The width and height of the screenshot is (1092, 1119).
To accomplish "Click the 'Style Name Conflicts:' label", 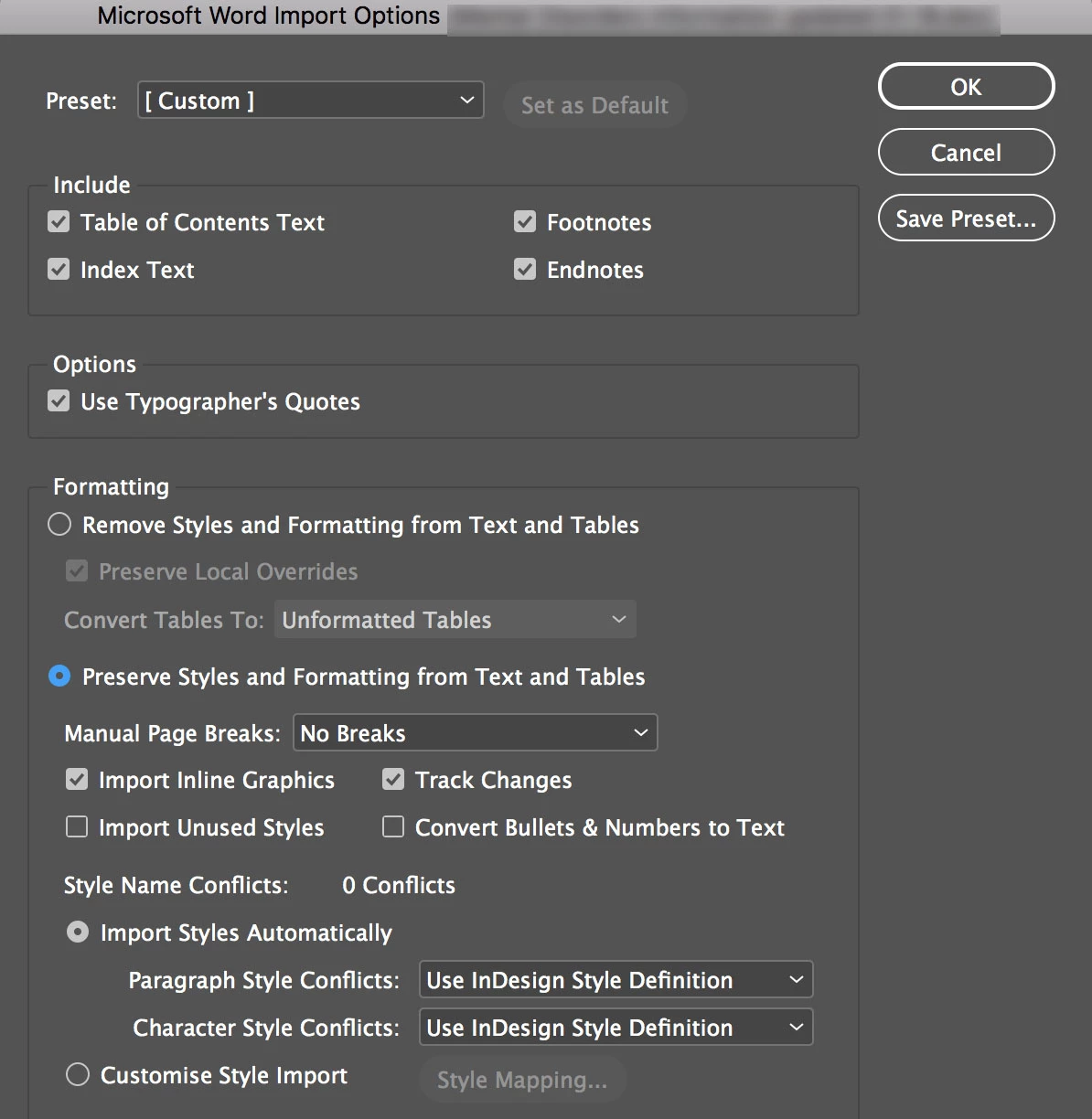I will click(x=176, y=885).
